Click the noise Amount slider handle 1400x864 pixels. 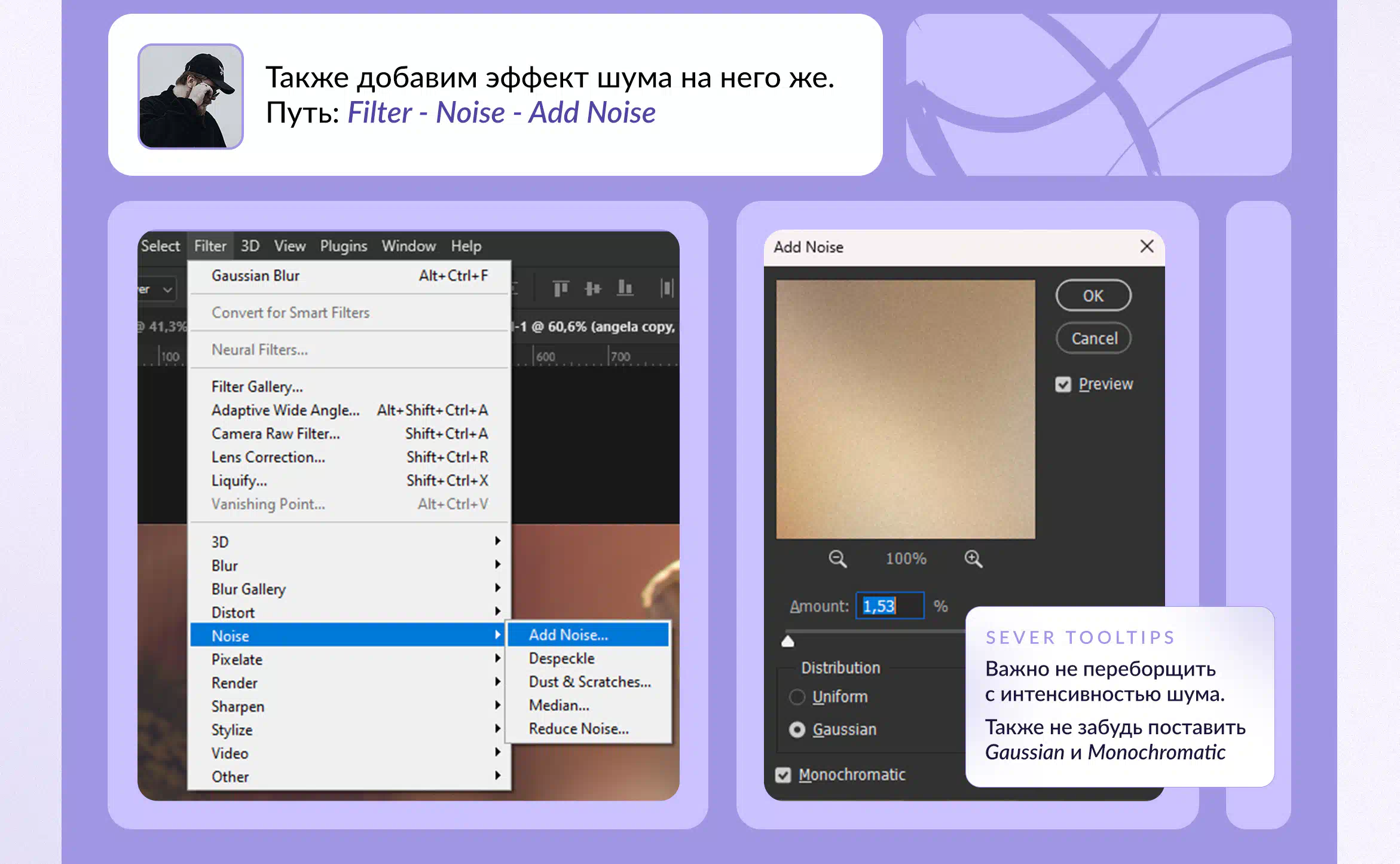tap(788, 642)
